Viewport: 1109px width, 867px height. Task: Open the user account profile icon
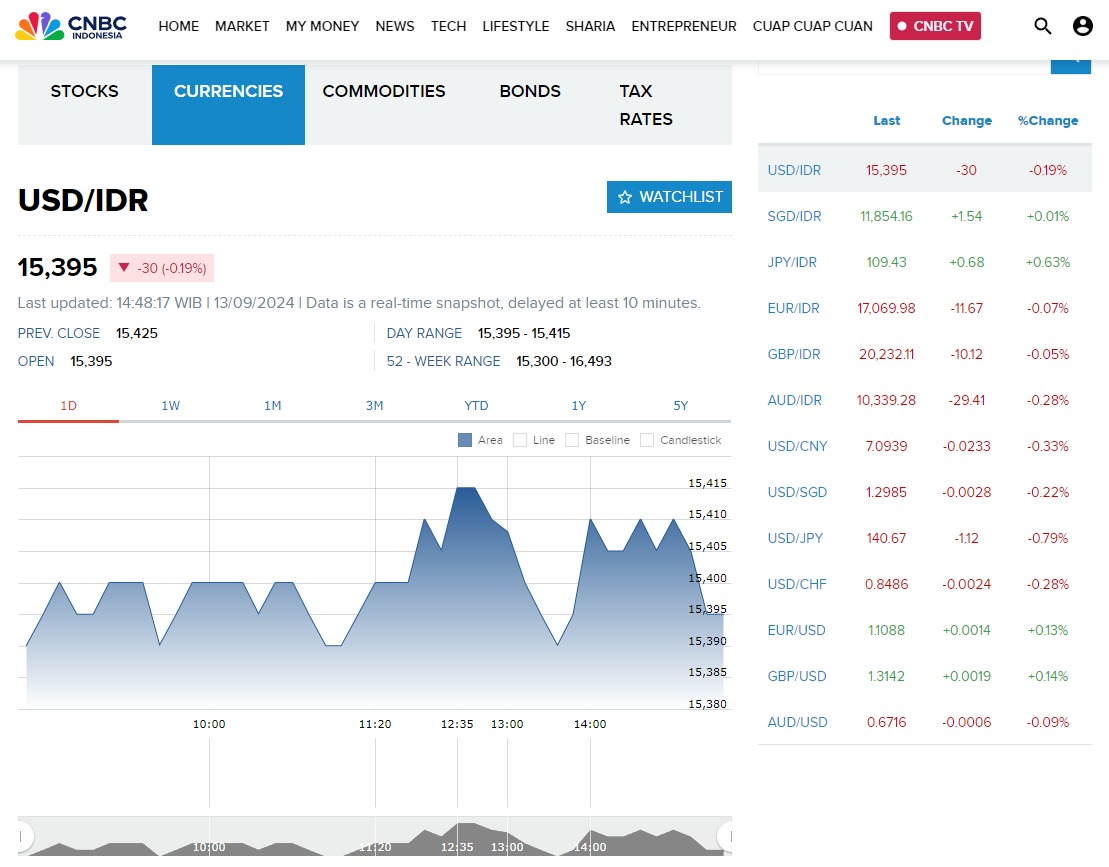(x=1082, y=26)
